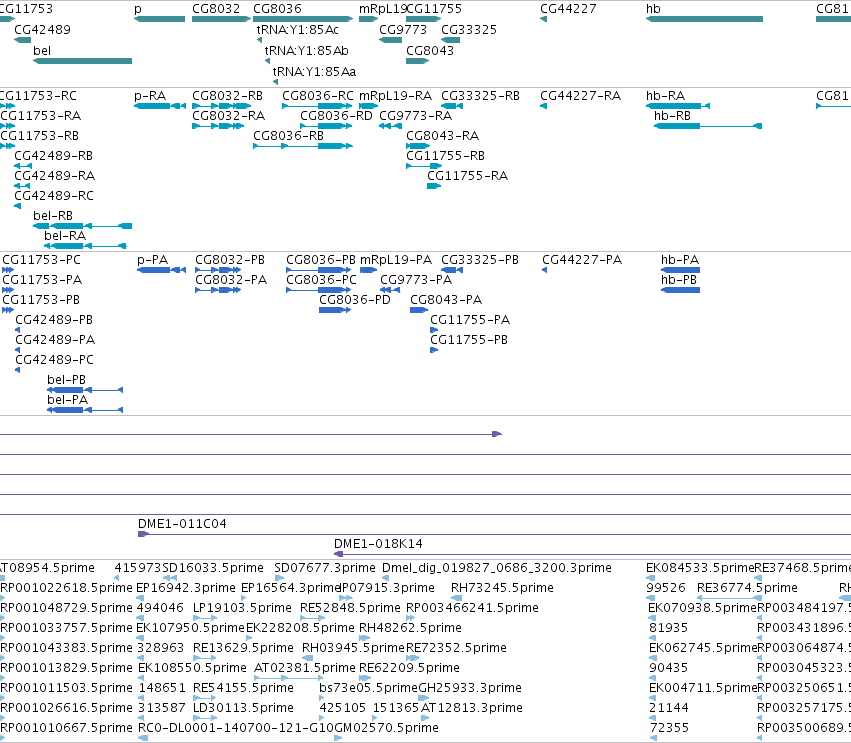Click EST AT02381.5prime
Viewport: 851px width, 743px height.
[x=304, y=668]
